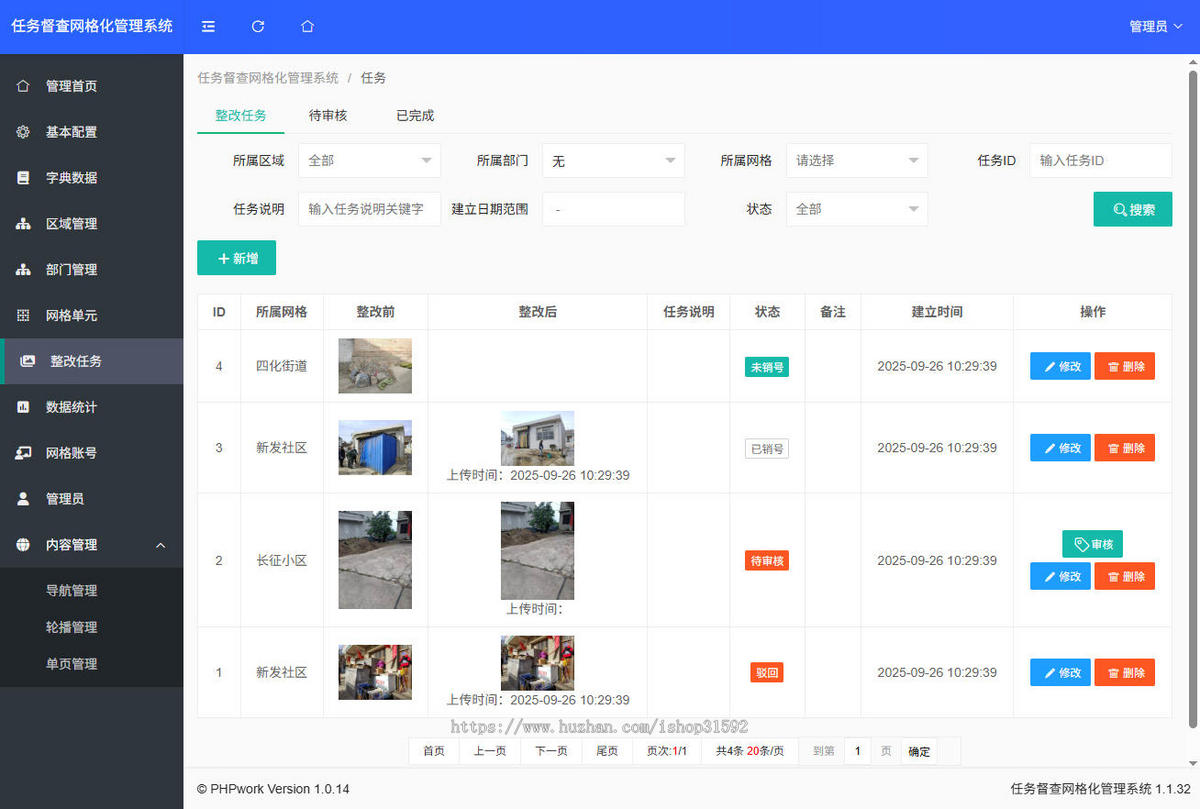Viewport: 1200px width, 809px height.
Task: Click 删除 for 长征小区 row
Action: click(1125, 576)
